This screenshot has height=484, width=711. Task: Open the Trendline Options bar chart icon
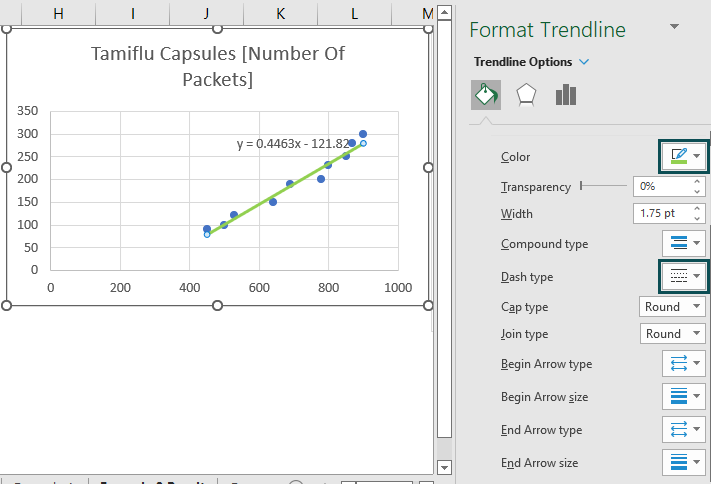coord(565,95)
